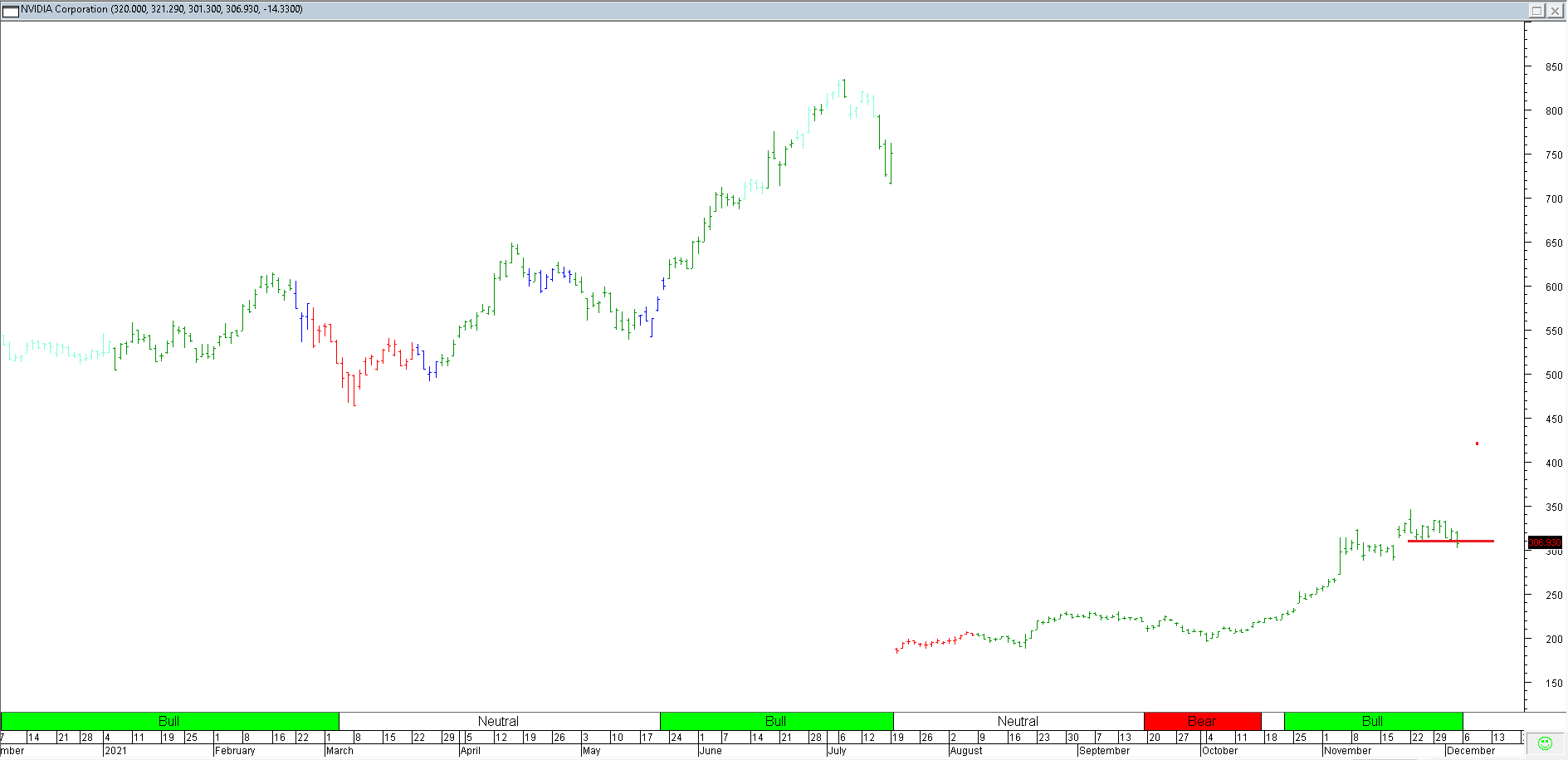
Task: Click the 350 price axis label
Action: tap(1554, 507)
